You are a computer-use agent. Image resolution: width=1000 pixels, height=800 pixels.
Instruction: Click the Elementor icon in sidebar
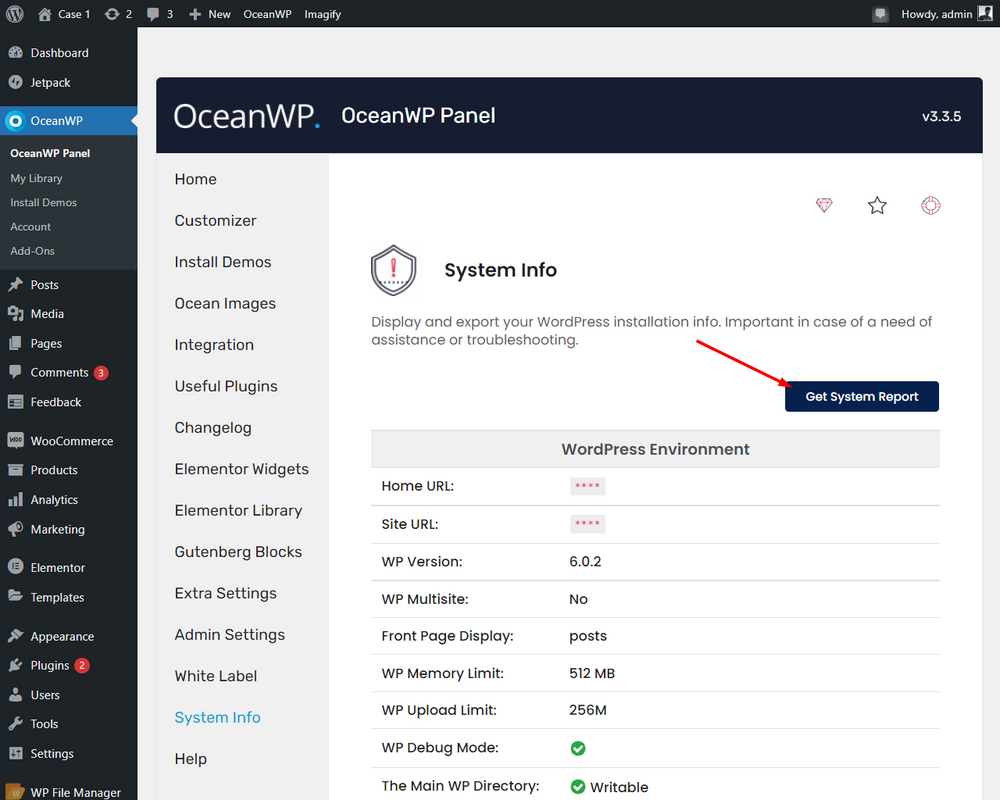tap(15, 567)
